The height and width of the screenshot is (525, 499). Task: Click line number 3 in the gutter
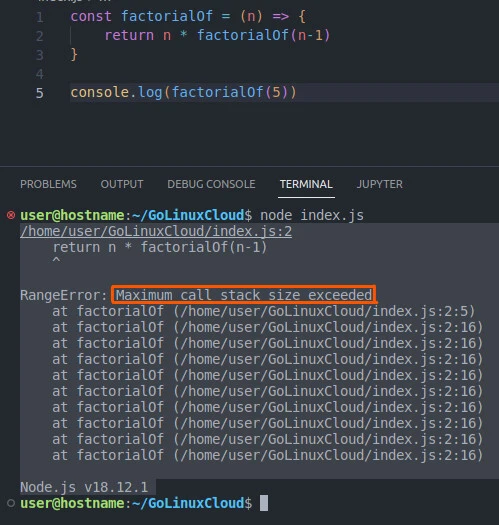click(x=40, y=55)
